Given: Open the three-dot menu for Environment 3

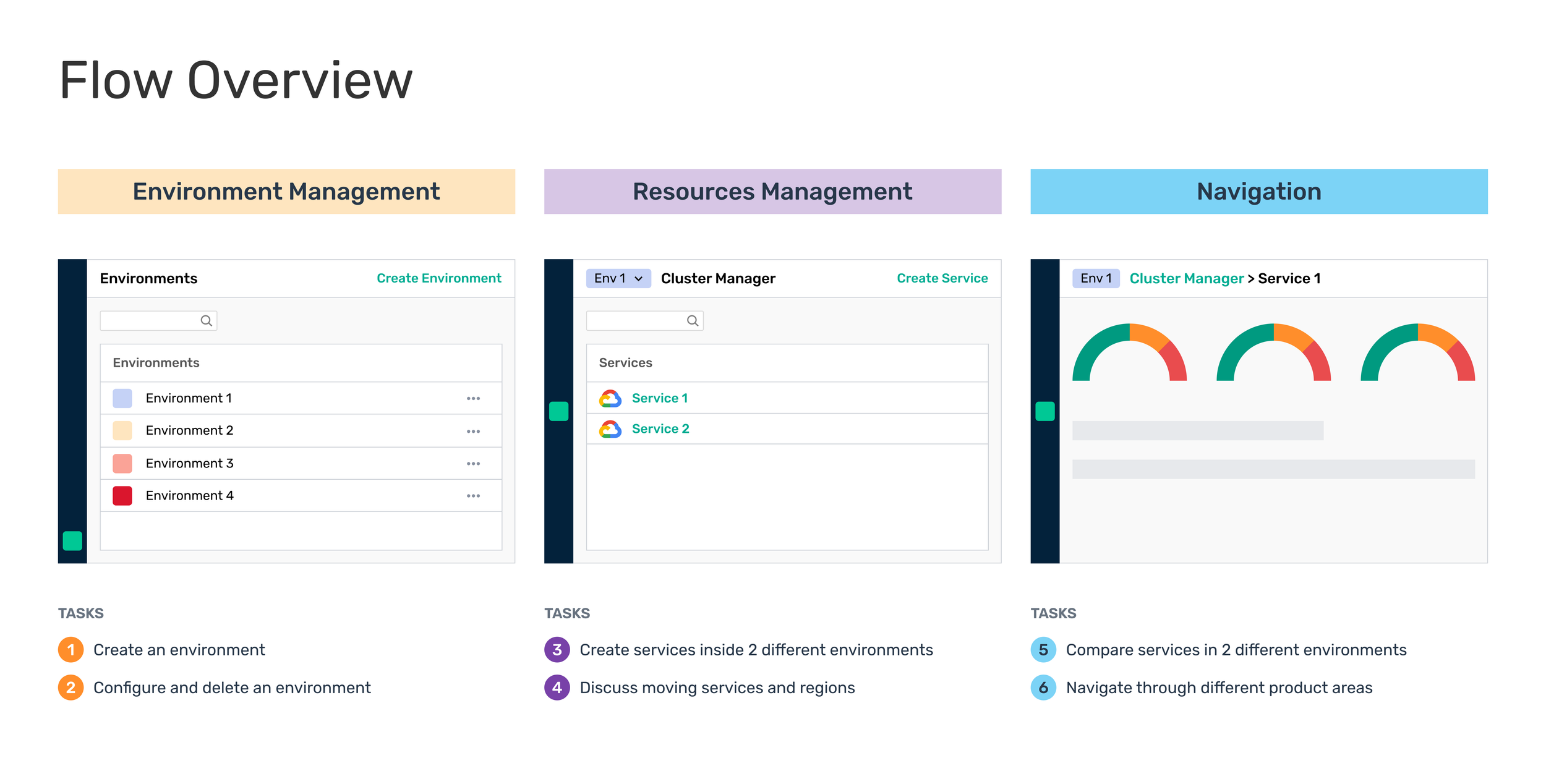Looking at the screenshot, I should click(473, 463).
